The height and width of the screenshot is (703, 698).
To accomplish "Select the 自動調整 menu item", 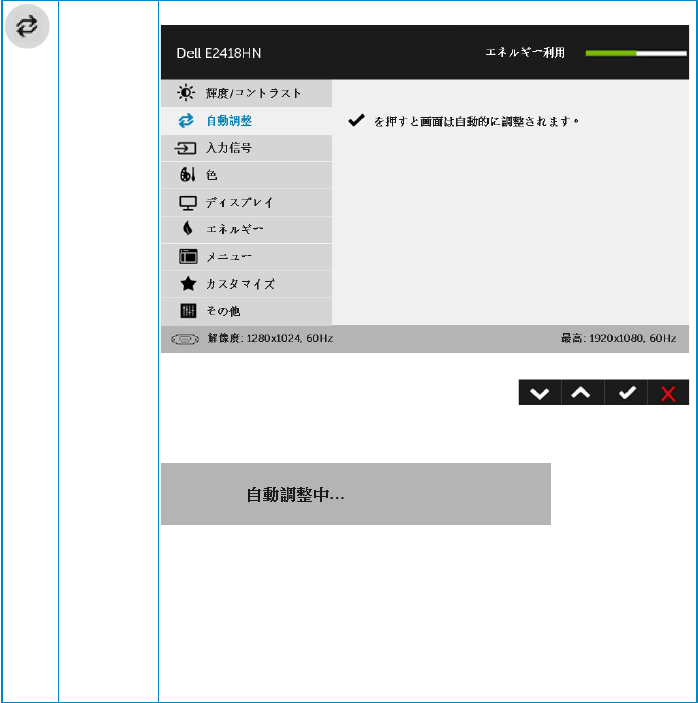I will tap(246, 121).
